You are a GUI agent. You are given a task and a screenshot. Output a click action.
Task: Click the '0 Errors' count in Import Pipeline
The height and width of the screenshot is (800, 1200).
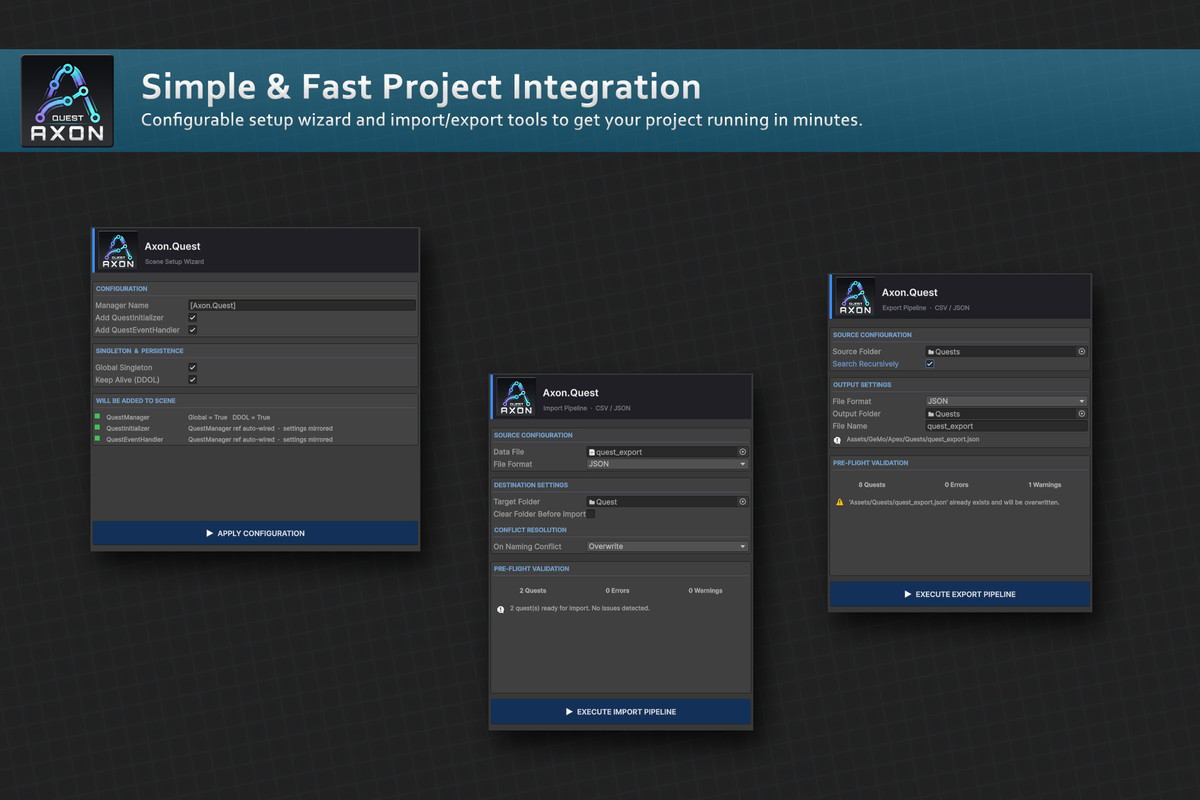(618, 591)
